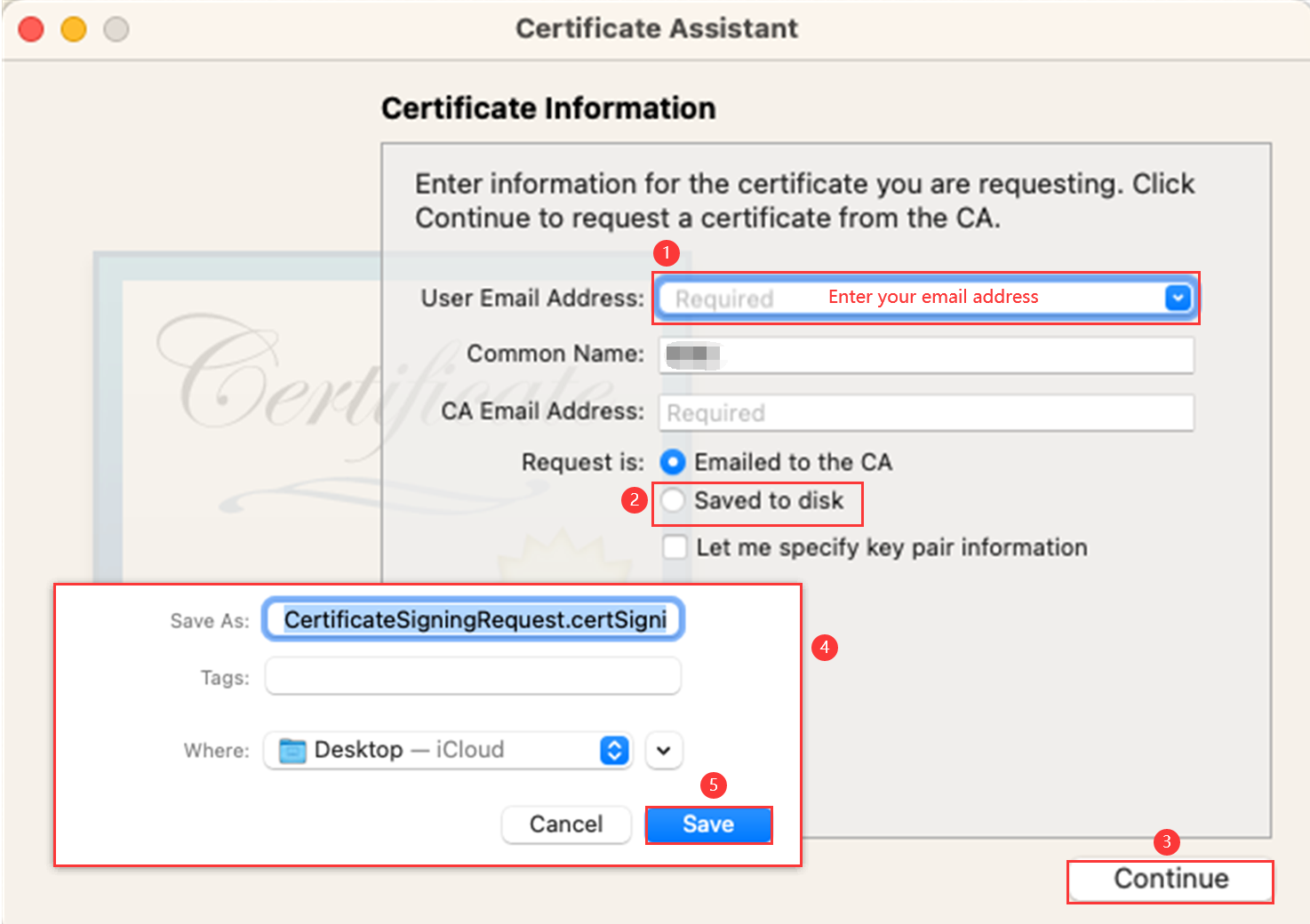Select the Saved to disk option
1310x924 pixels.
(674, 500)
